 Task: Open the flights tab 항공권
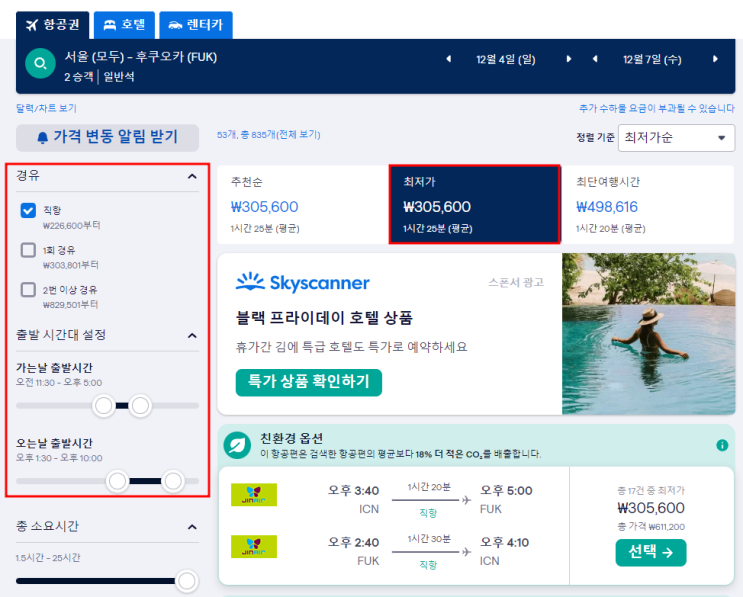(x=52, y=25)
